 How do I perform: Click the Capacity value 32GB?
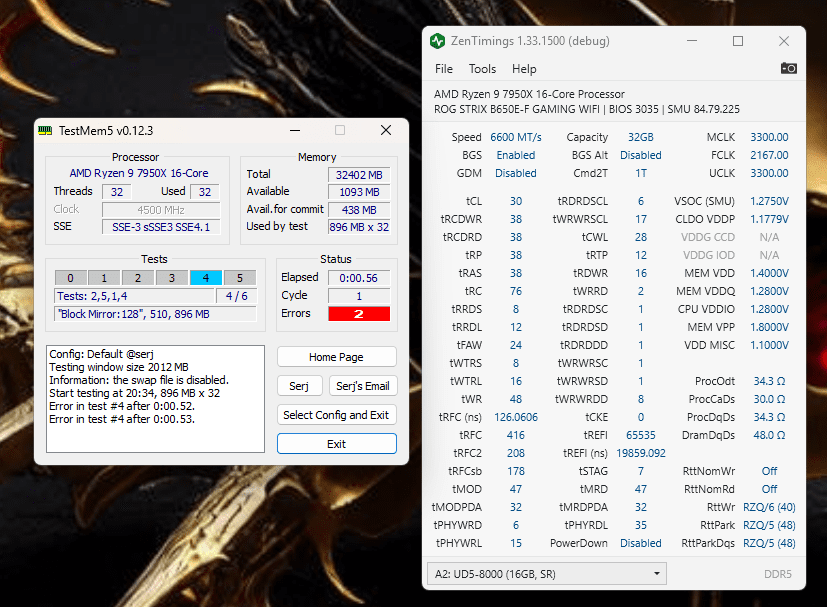point(640,137)
